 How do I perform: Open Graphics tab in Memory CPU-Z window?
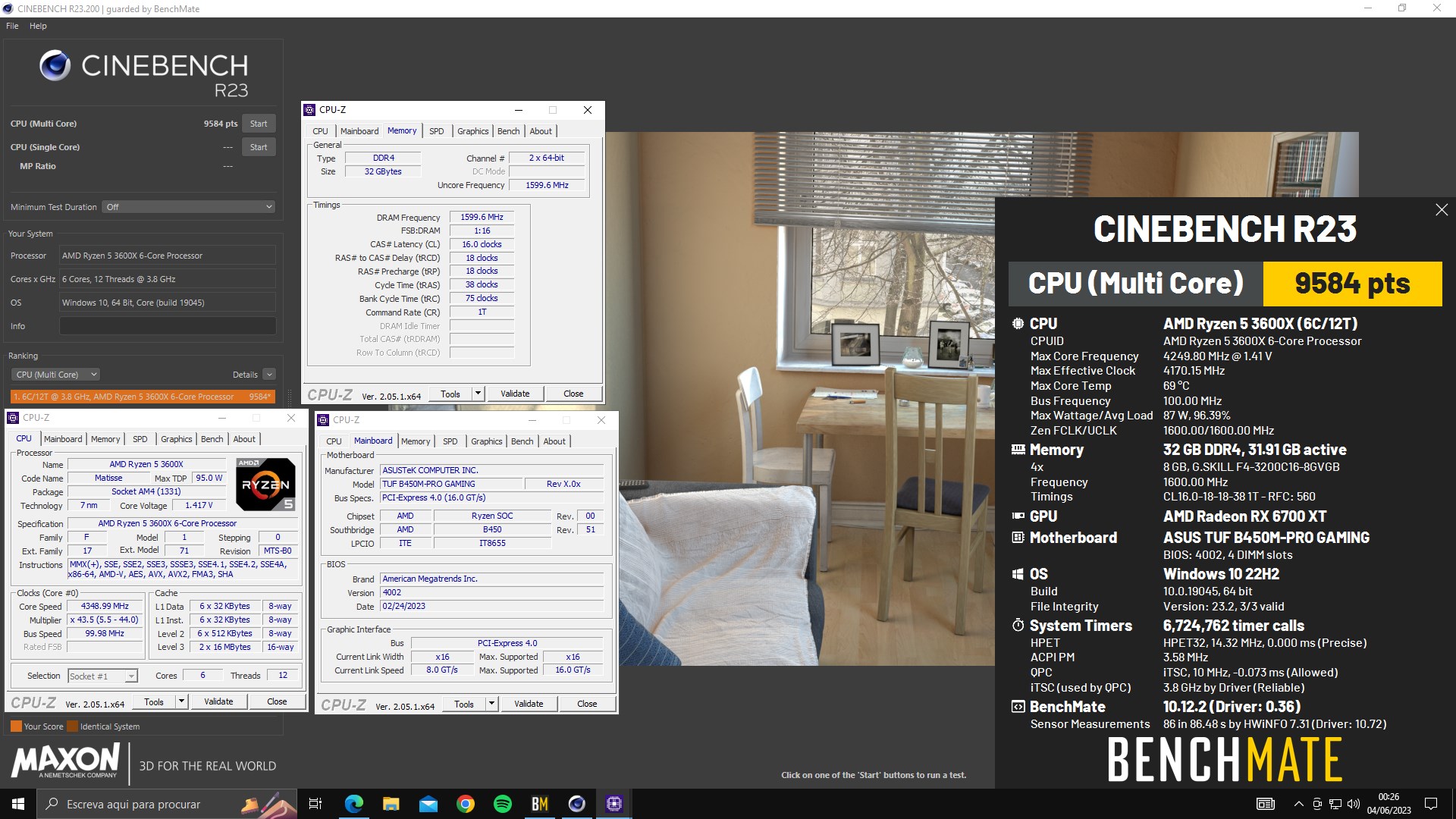click(472, 131)
